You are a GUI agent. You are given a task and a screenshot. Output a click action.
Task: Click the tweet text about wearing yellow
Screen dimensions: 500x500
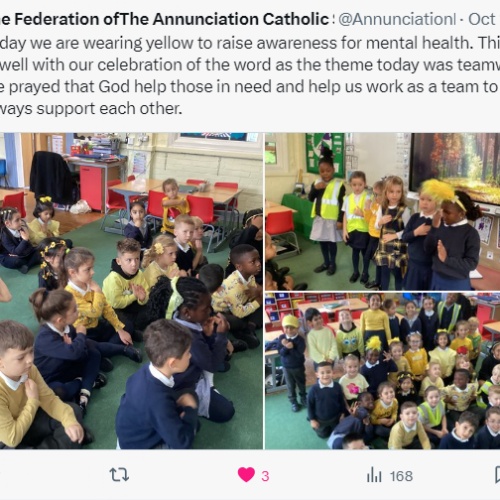coord(250,76)
